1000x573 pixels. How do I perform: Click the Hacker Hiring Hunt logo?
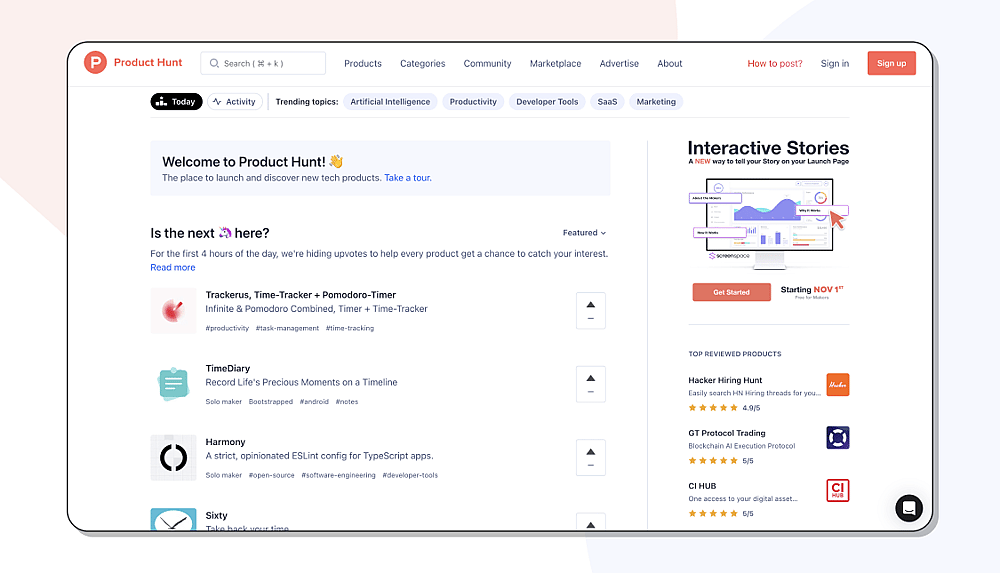pos(837,385)
